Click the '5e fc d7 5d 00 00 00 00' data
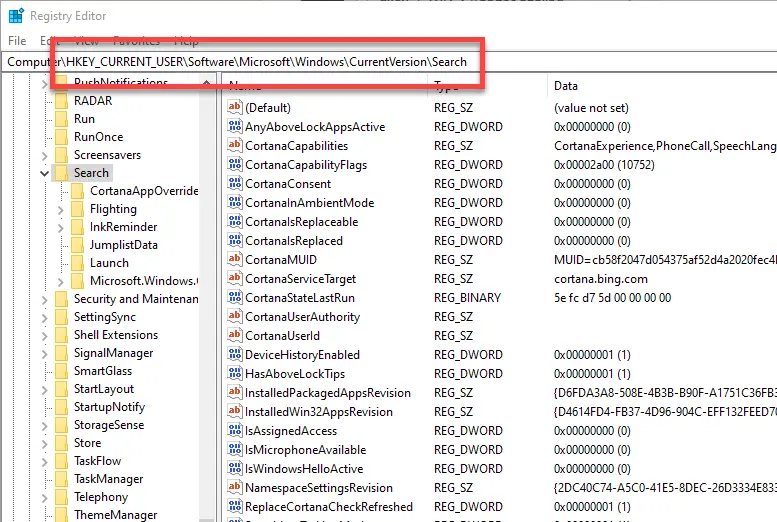This screenshot has height=522, width=777. pos(612,297)
